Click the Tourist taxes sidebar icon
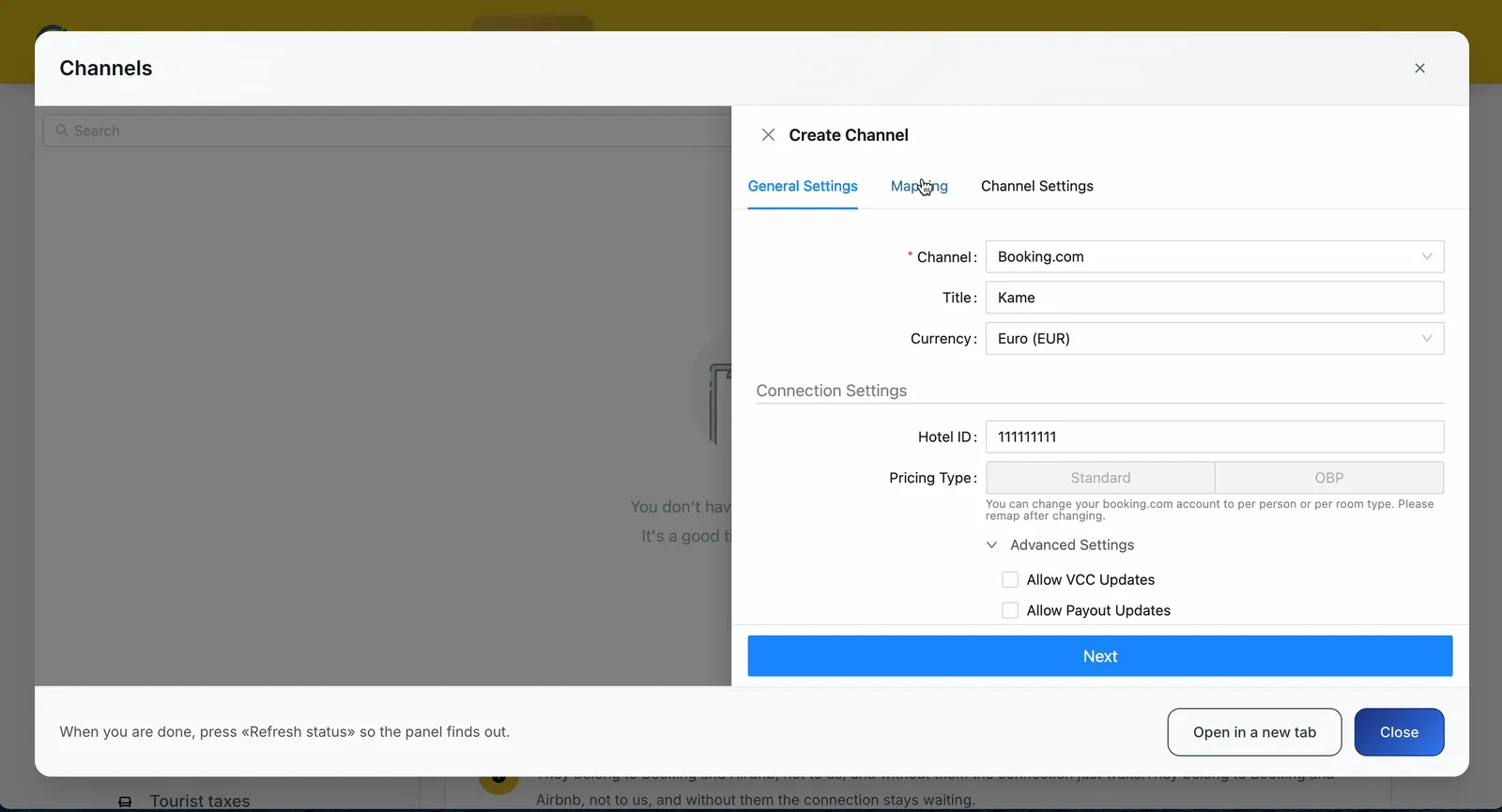 coord(125,802)
